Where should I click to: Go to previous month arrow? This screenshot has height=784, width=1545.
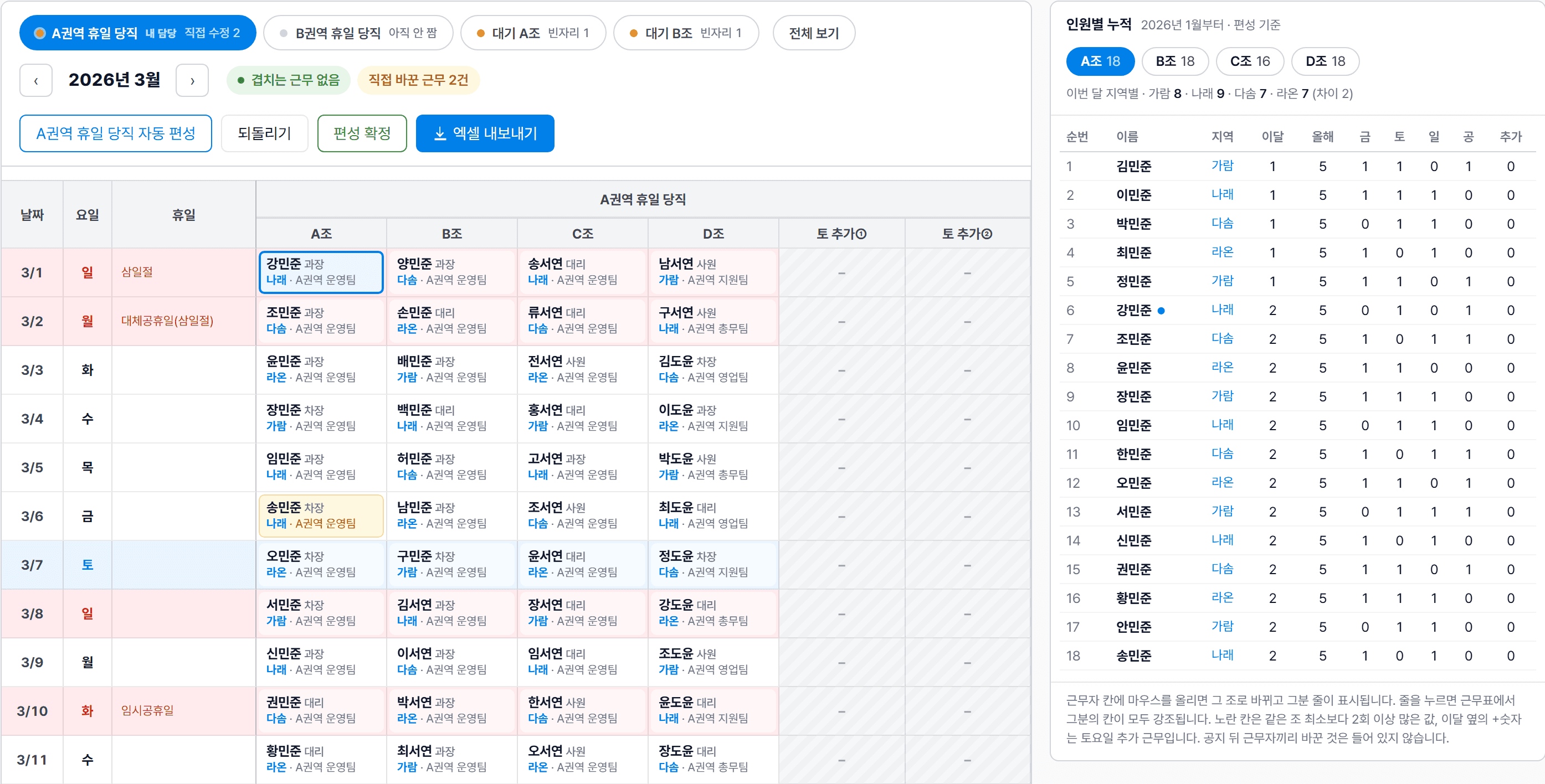tap(36, 80)
